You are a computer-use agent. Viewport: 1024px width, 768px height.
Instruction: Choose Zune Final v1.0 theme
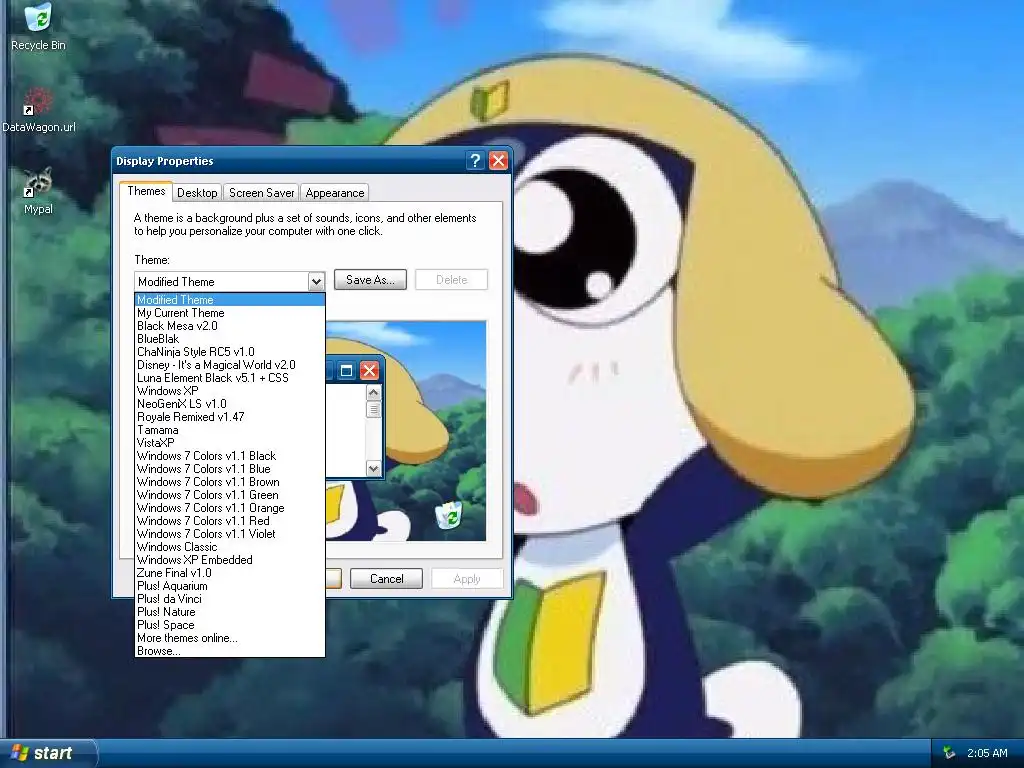coord(229,573)
